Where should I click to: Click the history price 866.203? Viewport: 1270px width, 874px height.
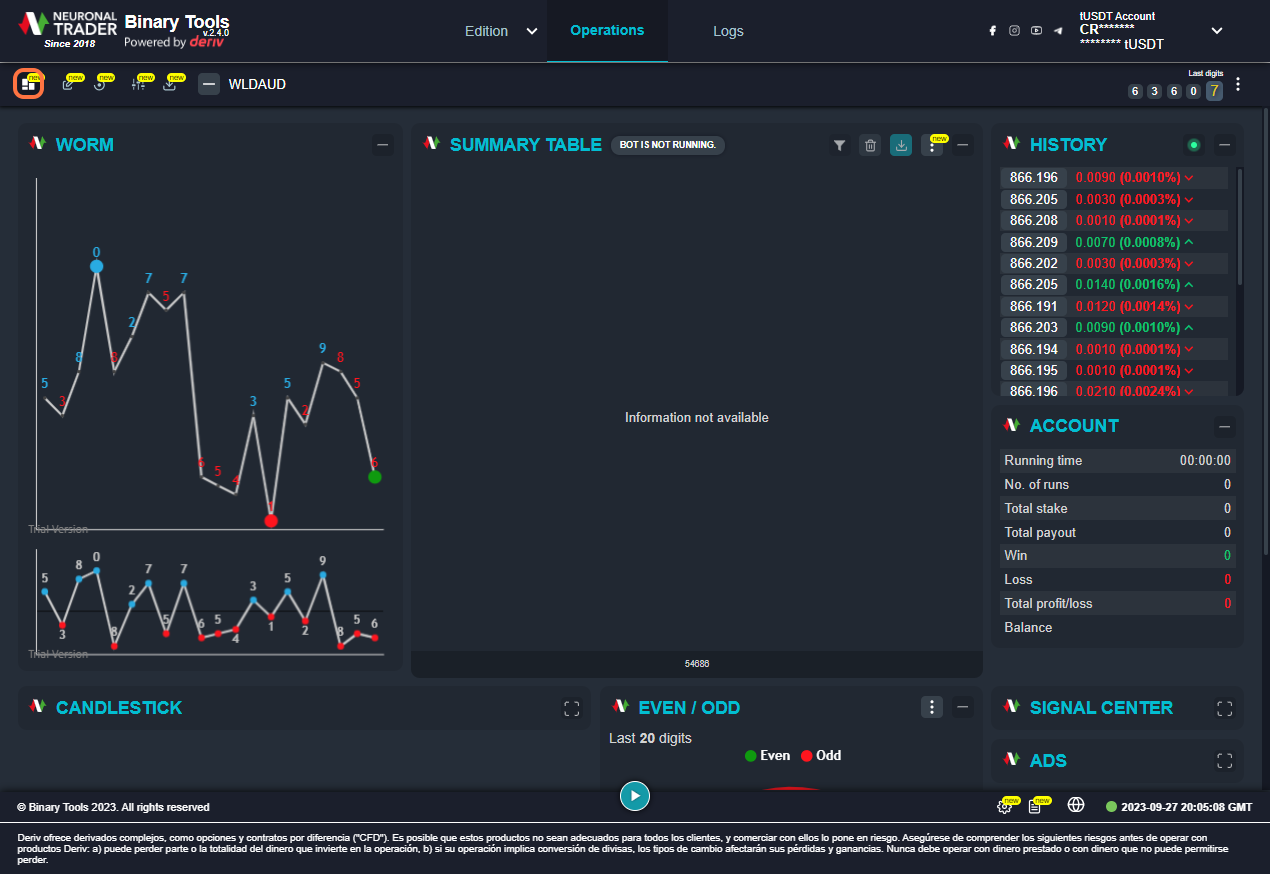pos(1034,327)
